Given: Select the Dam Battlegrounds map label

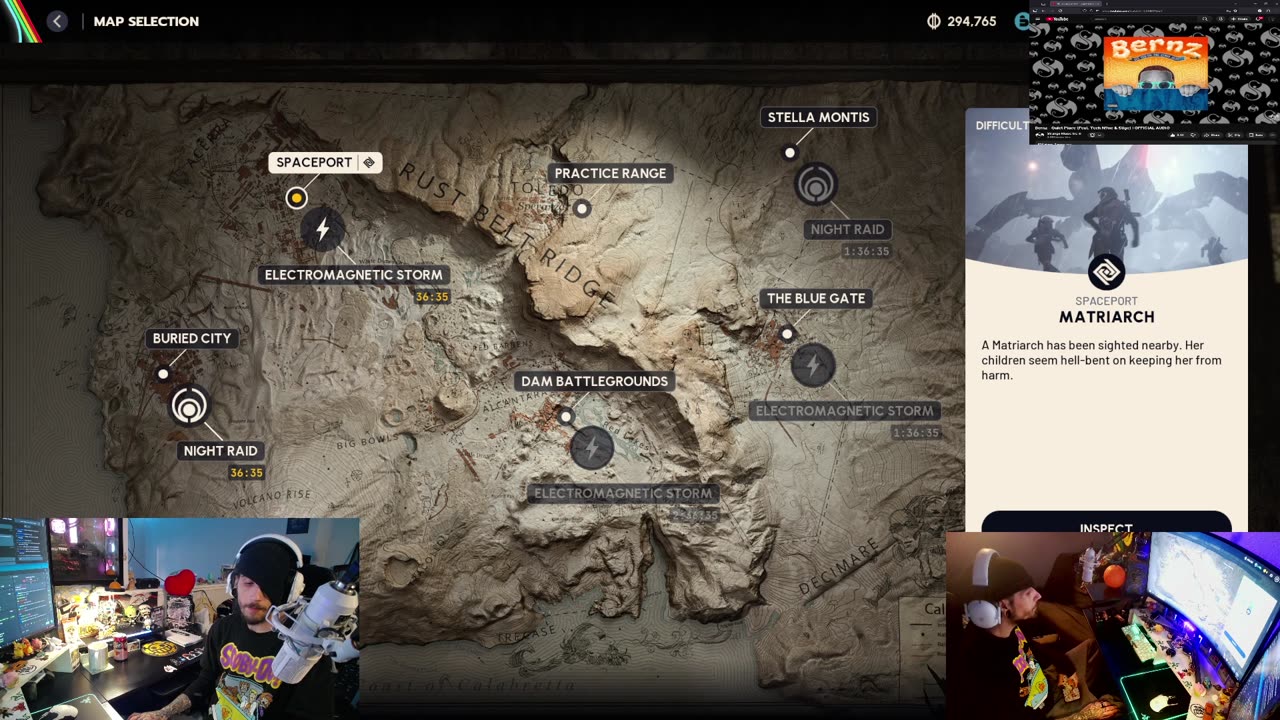Looking at the screenshot, I should point(594,381).
